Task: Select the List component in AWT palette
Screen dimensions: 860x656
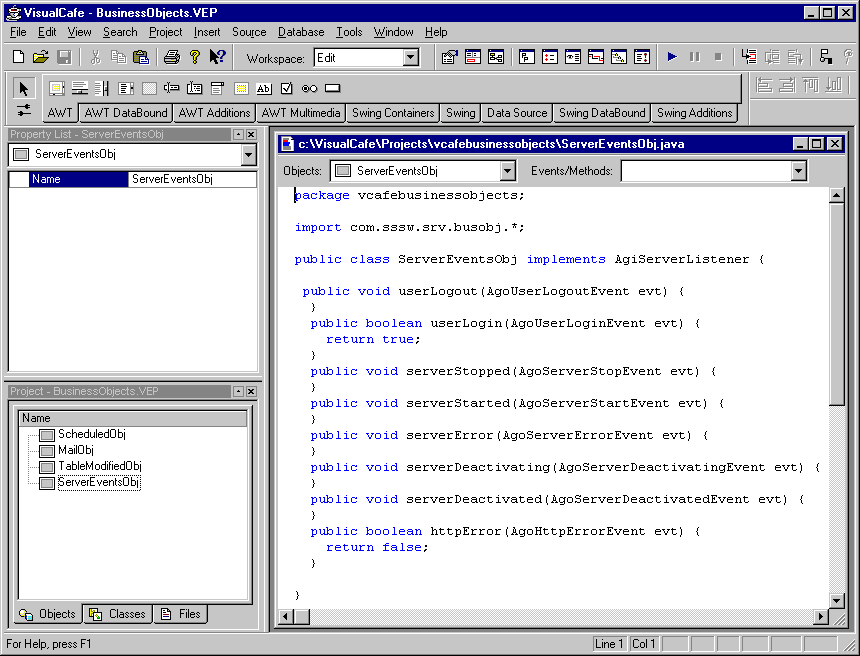Action: (126, 88)
